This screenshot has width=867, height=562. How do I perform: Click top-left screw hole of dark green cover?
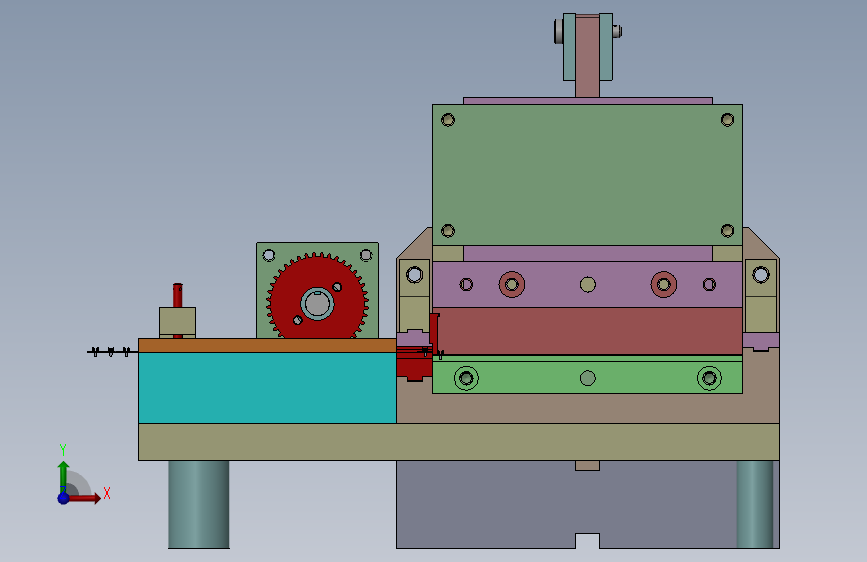tap(448, 119)
